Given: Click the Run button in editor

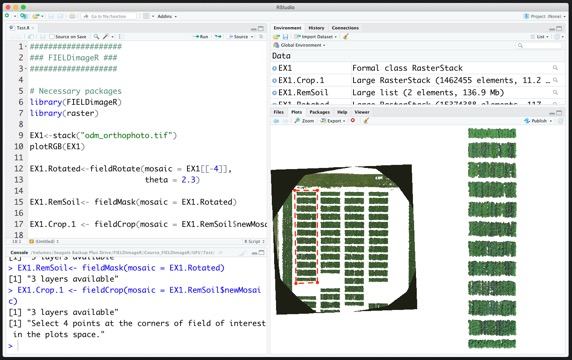Looking at the screenshot, I should [201, 36].
